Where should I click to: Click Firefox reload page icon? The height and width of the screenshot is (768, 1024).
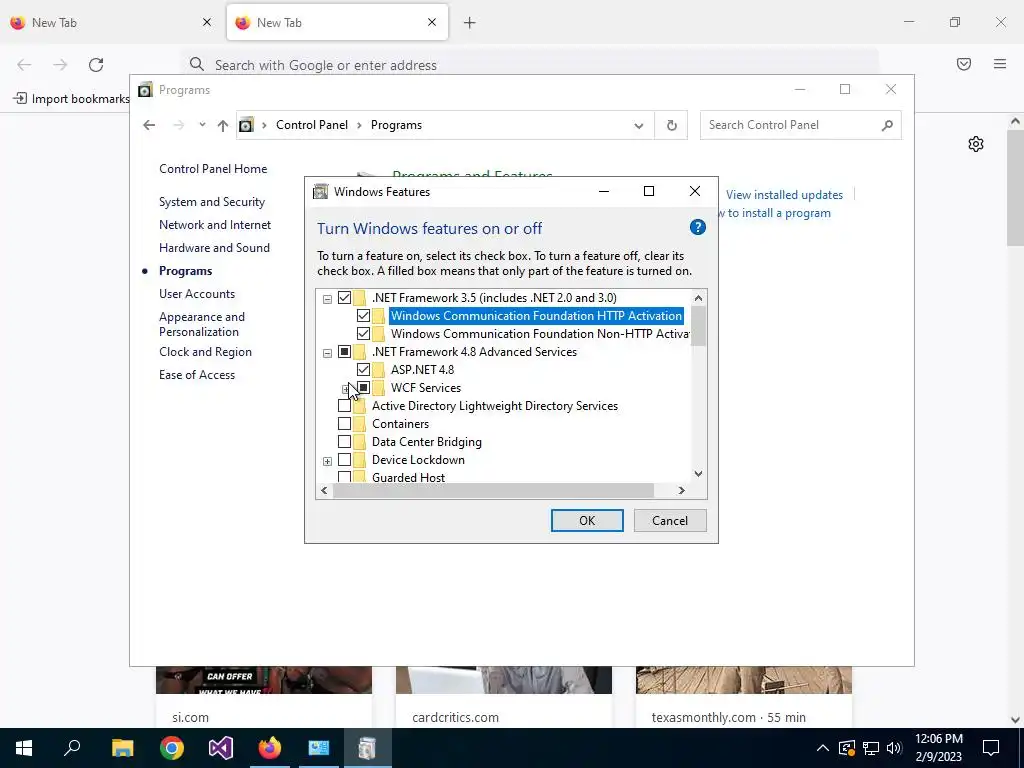[96, 65]
